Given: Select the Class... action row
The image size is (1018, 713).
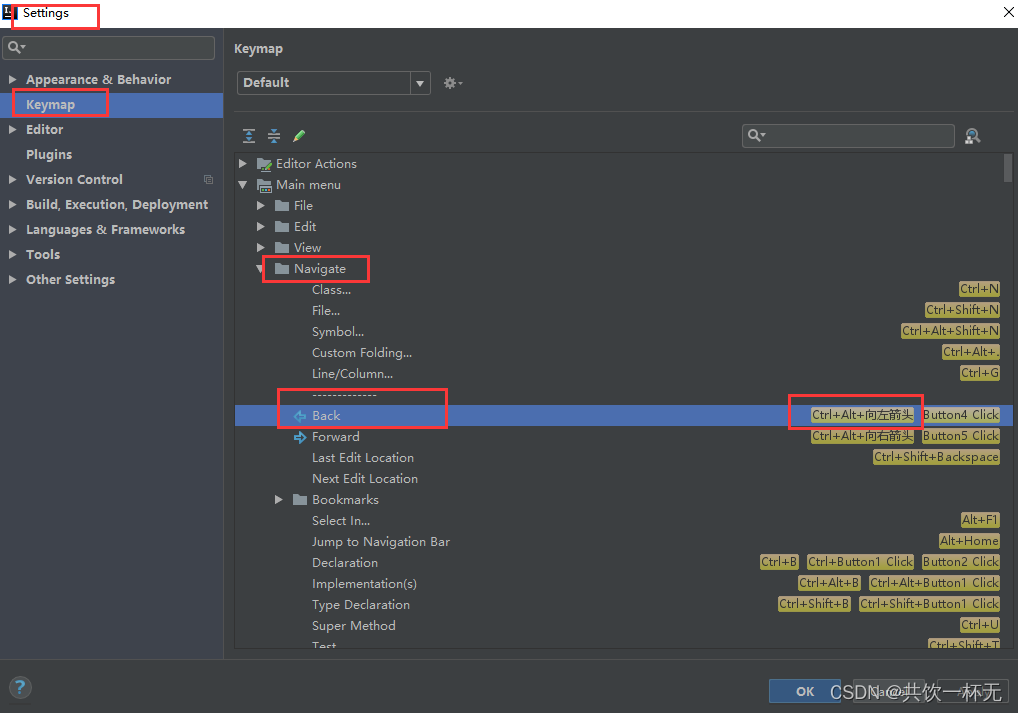Looking at the screenshot, I should (623, 290).
